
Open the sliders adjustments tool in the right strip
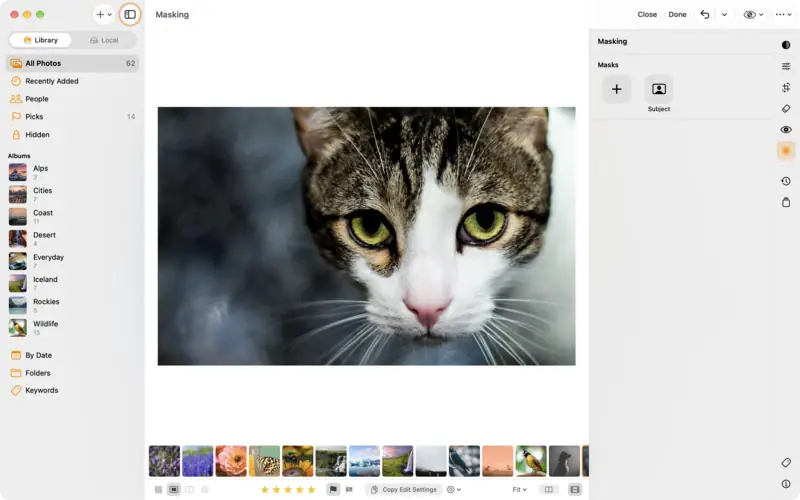[786, 66]
